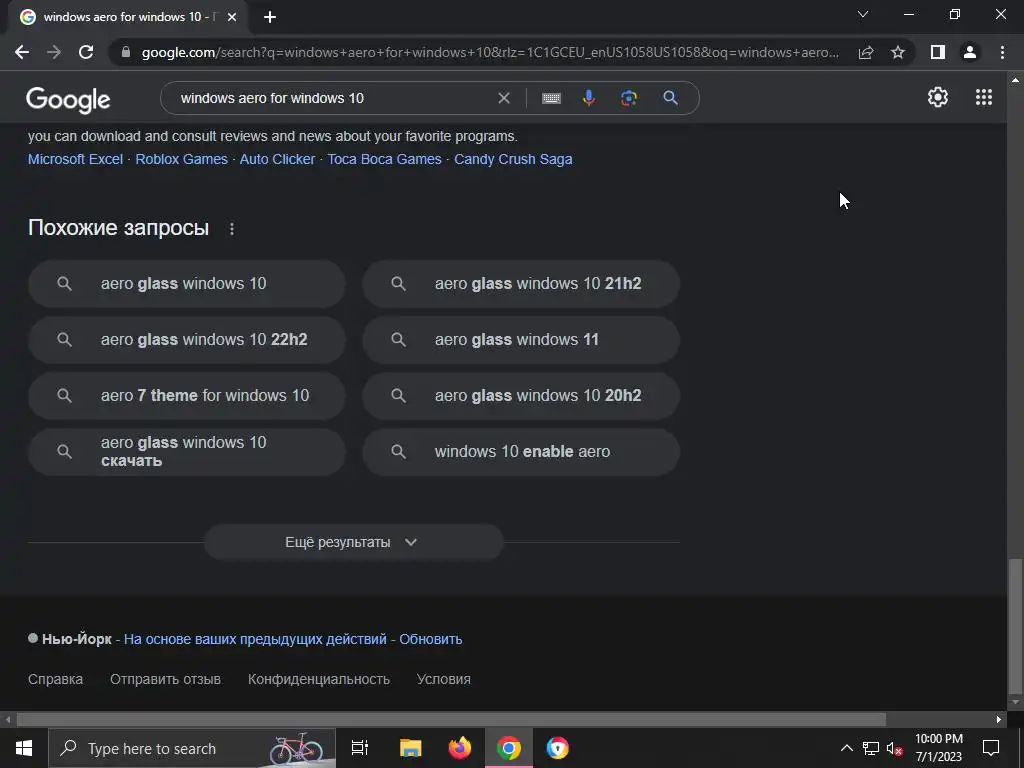Image resolution: width=1024 pixels, height=768 pixels.
Task: Open the Google apps grid
Action: [984, 97]
